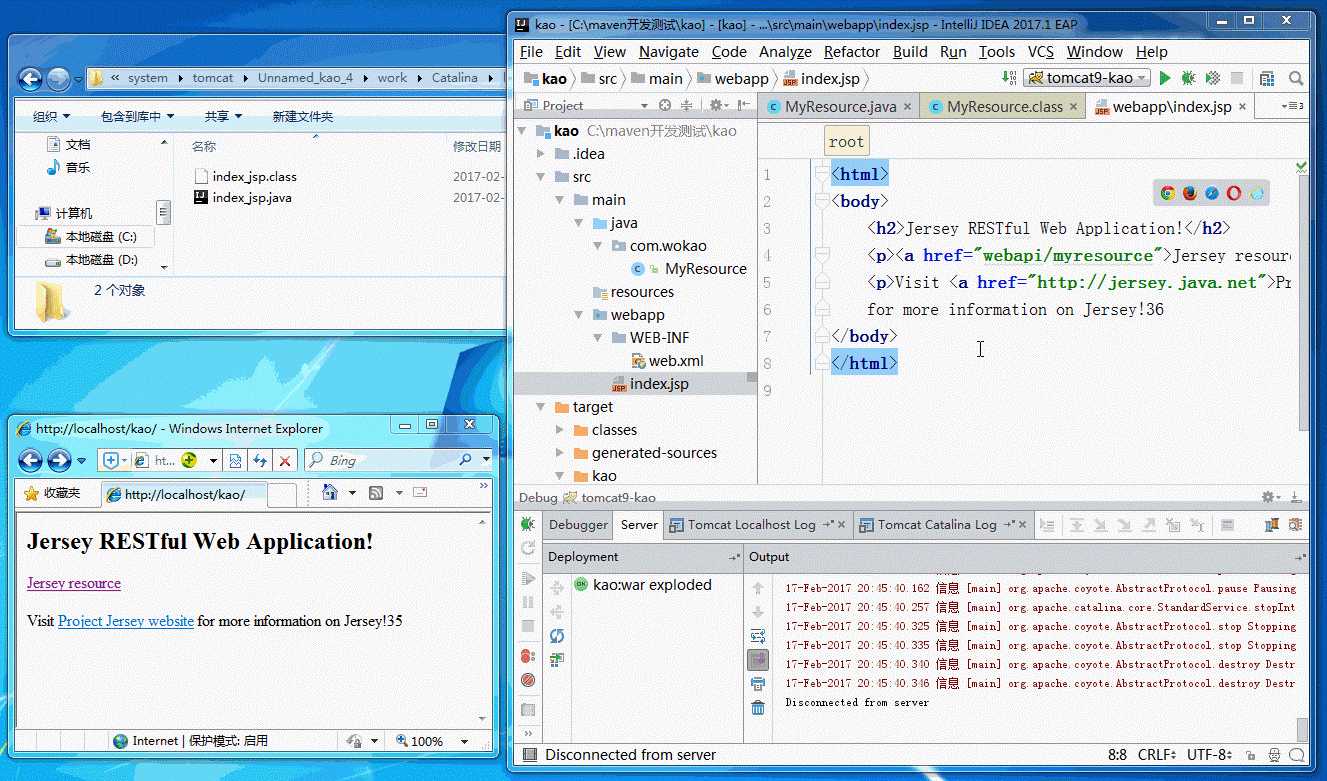Open Search Everywhere magnifier in IntelliJ

[1296, 78]
